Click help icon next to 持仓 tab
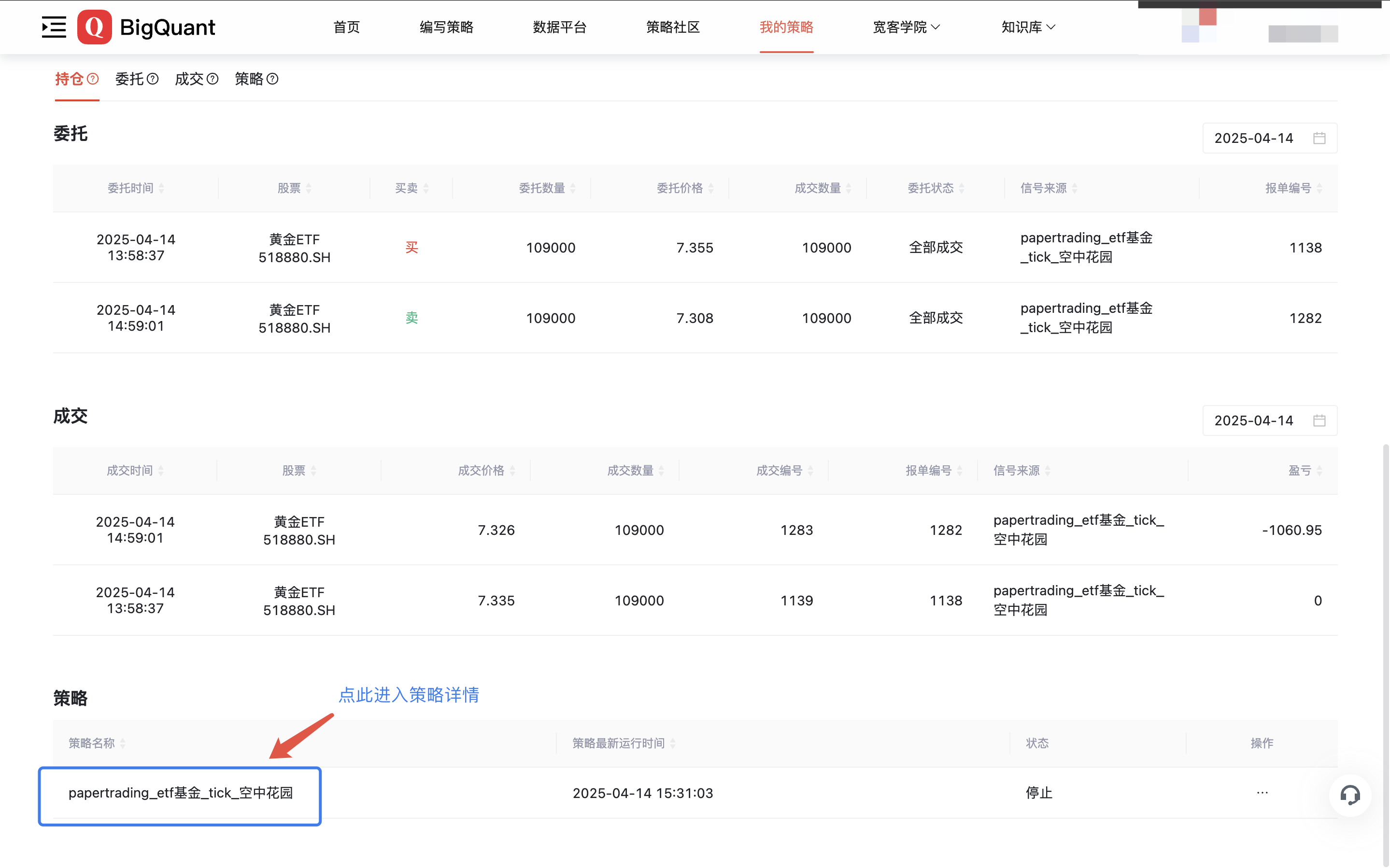Image resolution: width=1390 pixels, height=868 pixels. [x=93, y=79]
